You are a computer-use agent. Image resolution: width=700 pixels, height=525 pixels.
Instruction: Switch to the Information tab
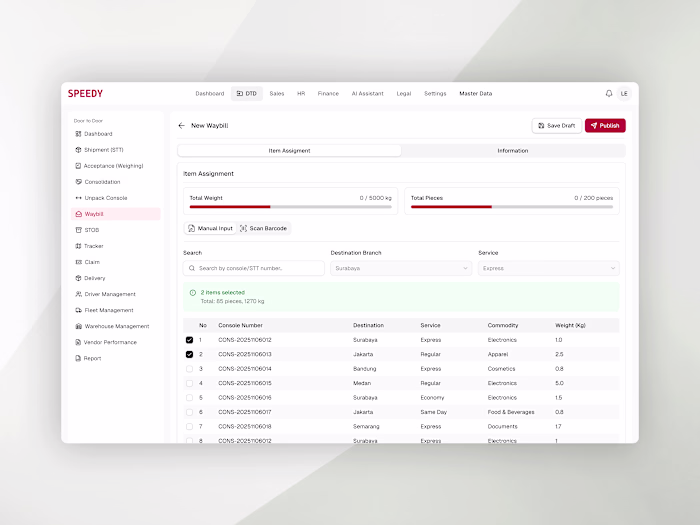(512, 151)
